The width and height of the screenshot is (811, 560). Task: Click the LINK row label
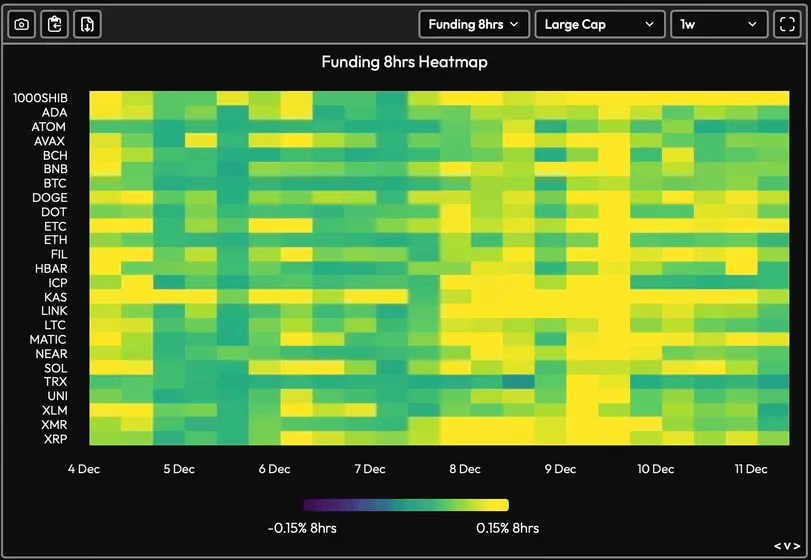(54, 311)
